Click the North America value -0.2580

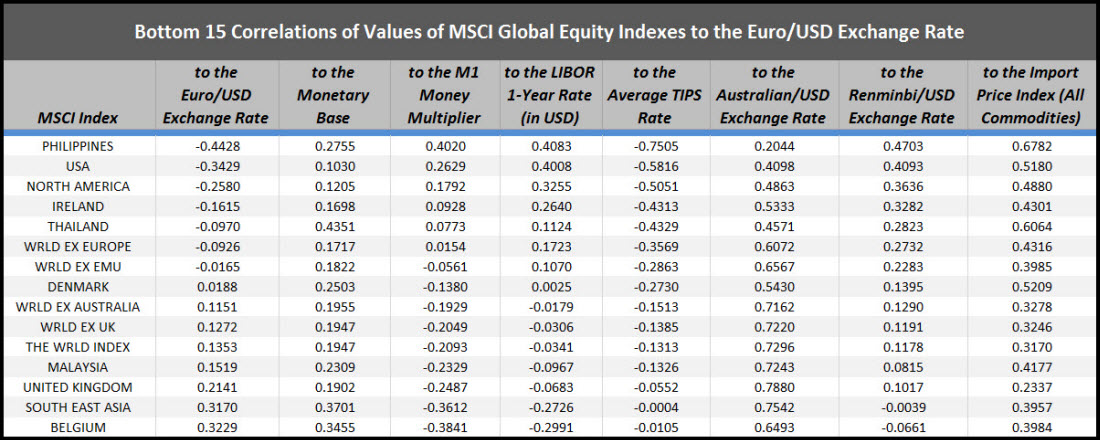click(216, 186)
